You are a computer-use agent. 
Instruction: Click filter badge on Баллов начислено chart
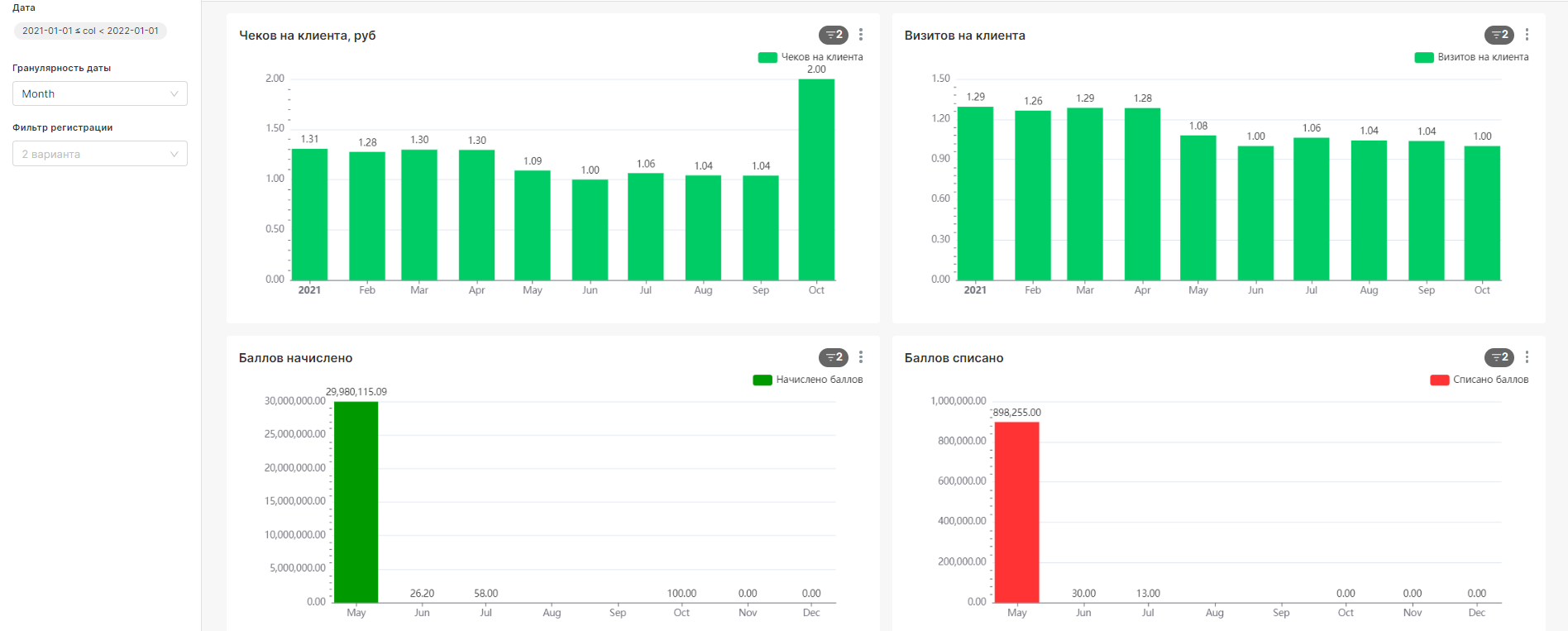point(833,357)
